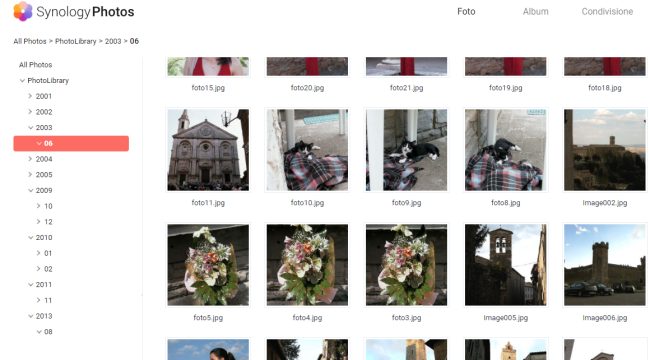Open the foto15.jpg thumbnail
The width and height of the screenshot is (650, 360).
[x=208, y=66]
